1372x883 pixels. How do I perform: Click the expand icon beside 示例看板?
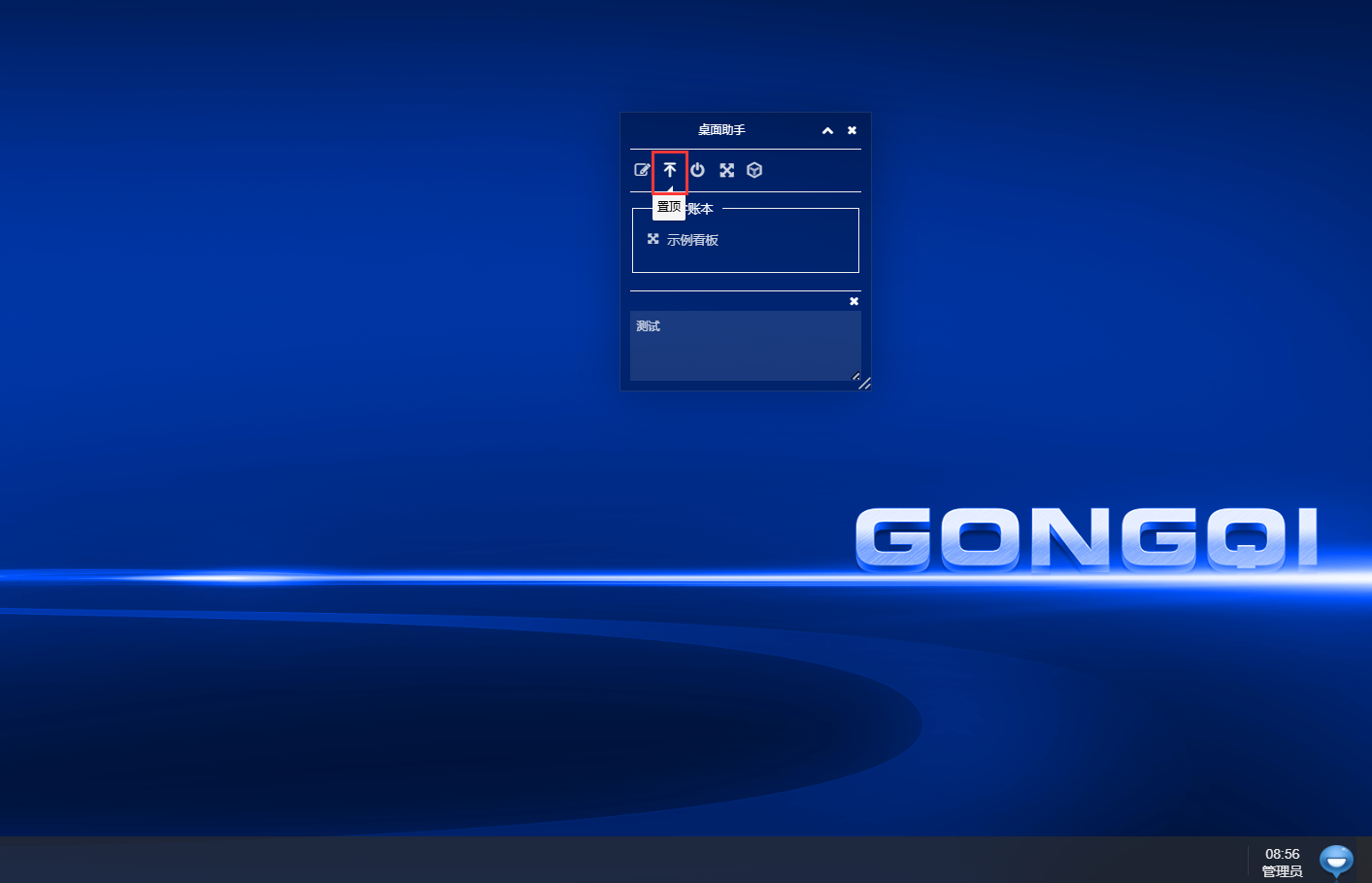tap(653, 239)
